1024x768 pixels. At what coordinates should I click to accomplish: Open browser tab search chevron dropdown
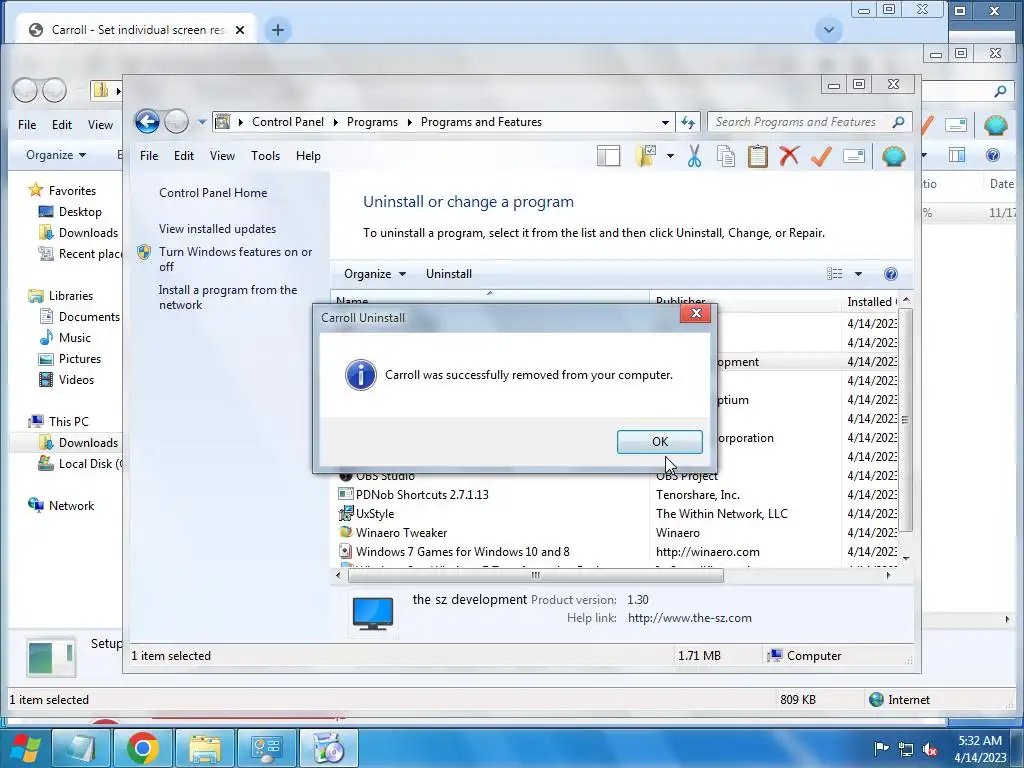pos(829,30)
